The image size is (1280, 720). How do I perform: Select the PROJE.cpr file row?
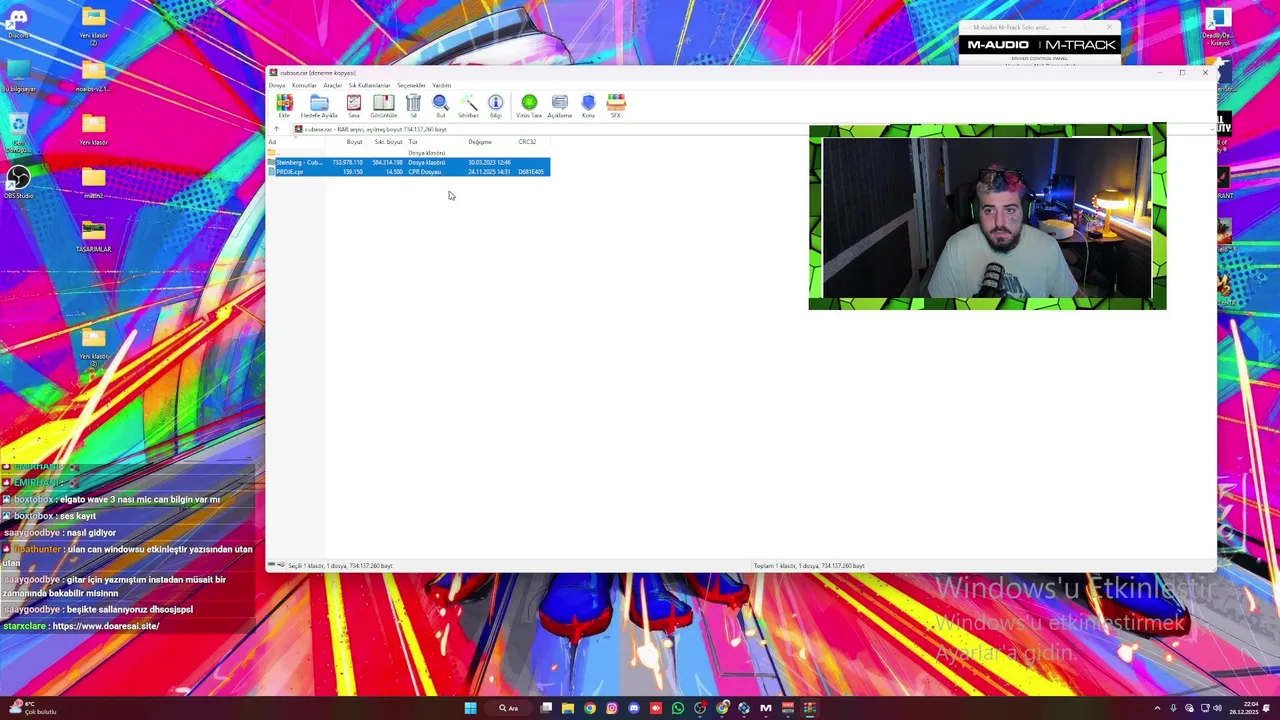(408, 172)
